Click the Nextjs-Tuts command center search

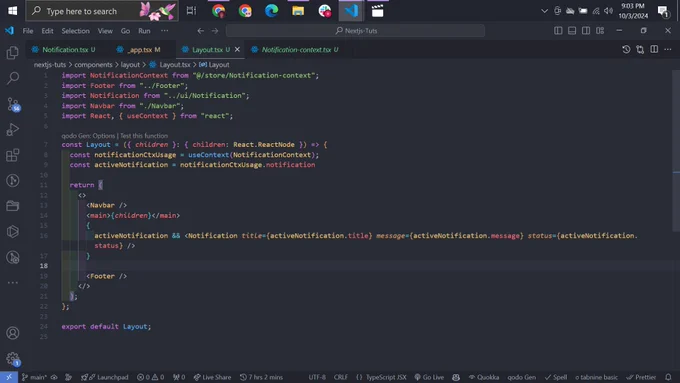click(x=356, y=31)
